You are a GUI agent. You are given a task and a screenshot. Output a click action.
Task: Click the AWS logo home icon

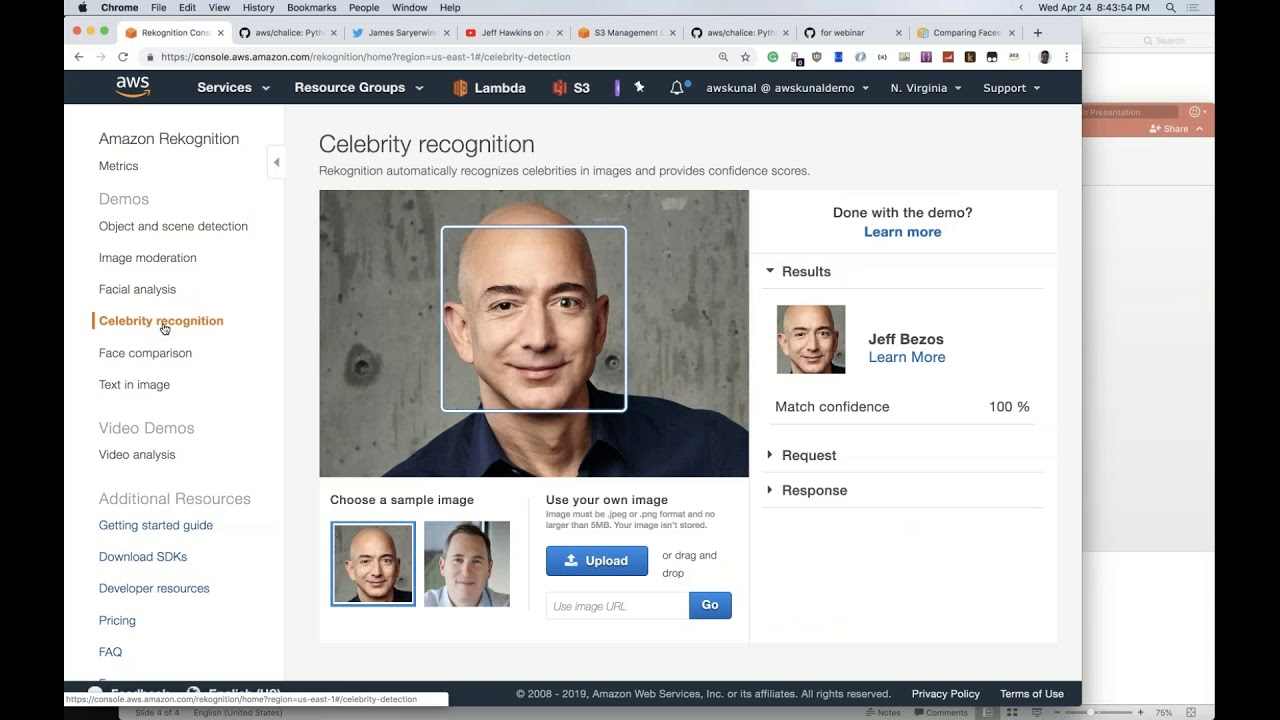click(133, 87)
